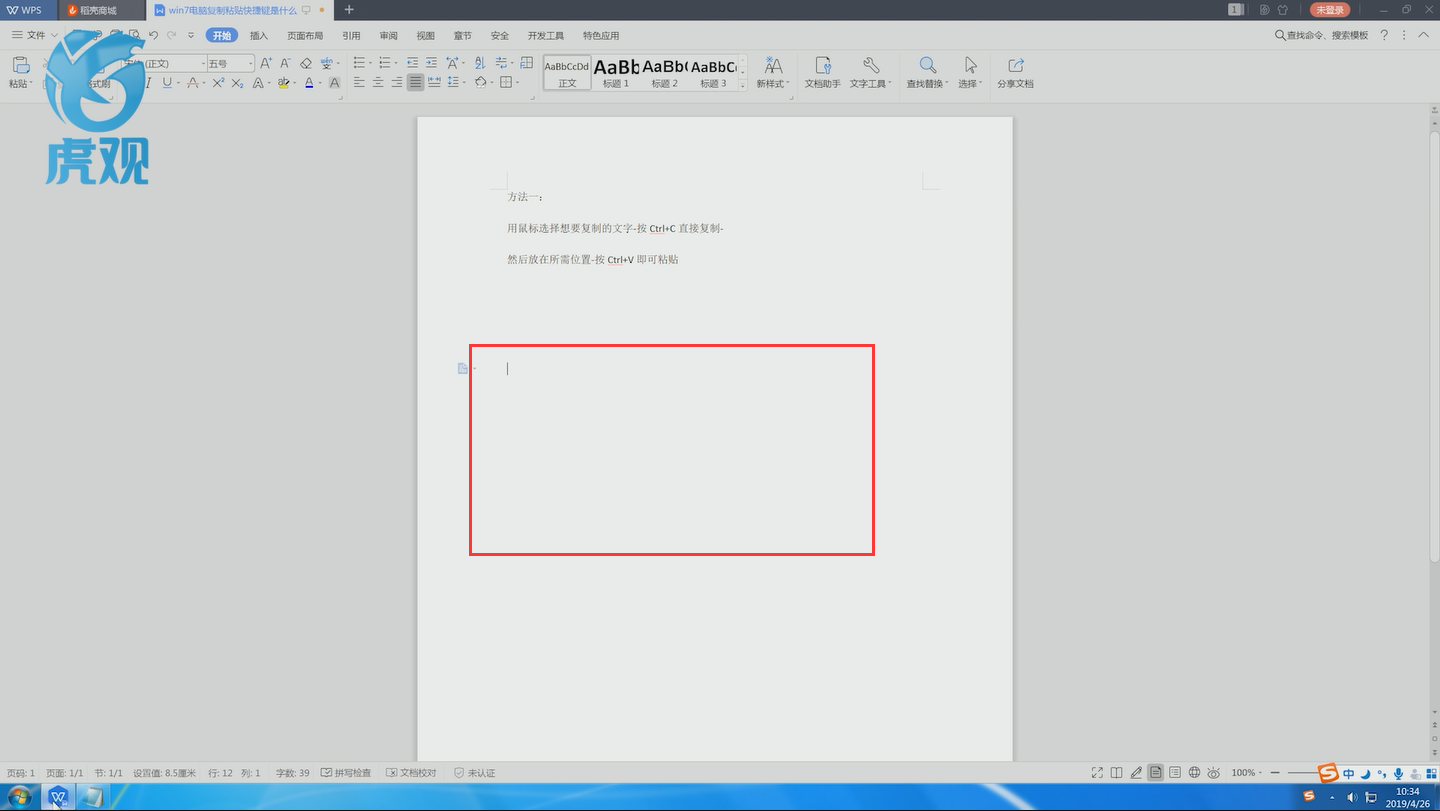Viewport: 1440px width, 811px height.
Task: Open the Windows Start menu
Action: click(20, 797)
